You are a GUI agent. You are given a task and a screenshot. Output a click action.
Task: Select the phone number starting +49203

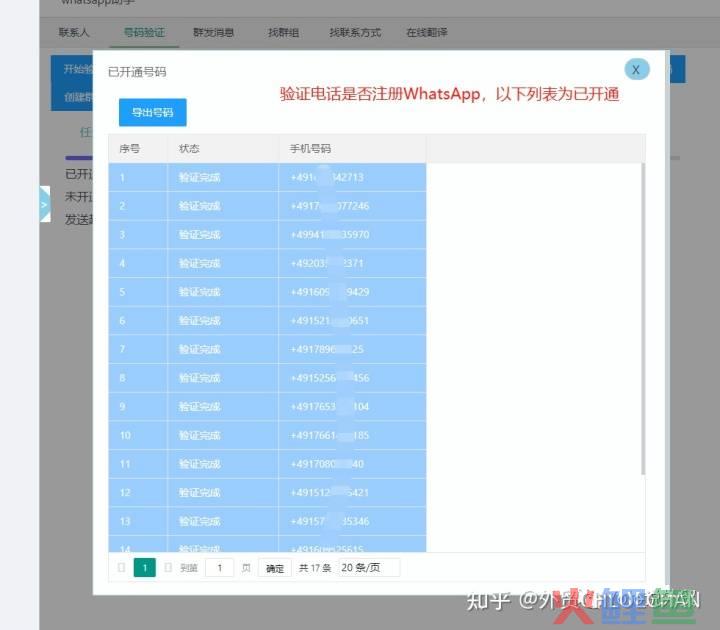tap(327, 263)
